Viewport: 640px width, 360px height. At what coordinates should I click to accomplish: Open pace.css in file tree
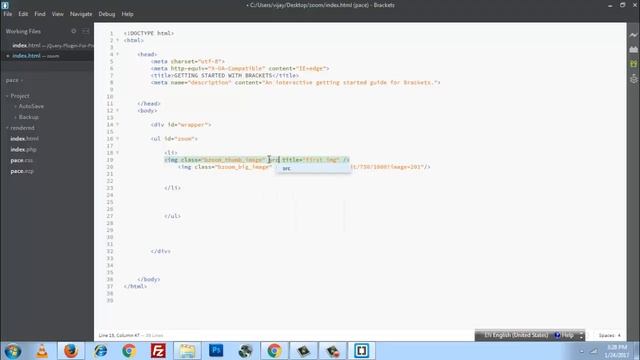click(x=22, y=160)
